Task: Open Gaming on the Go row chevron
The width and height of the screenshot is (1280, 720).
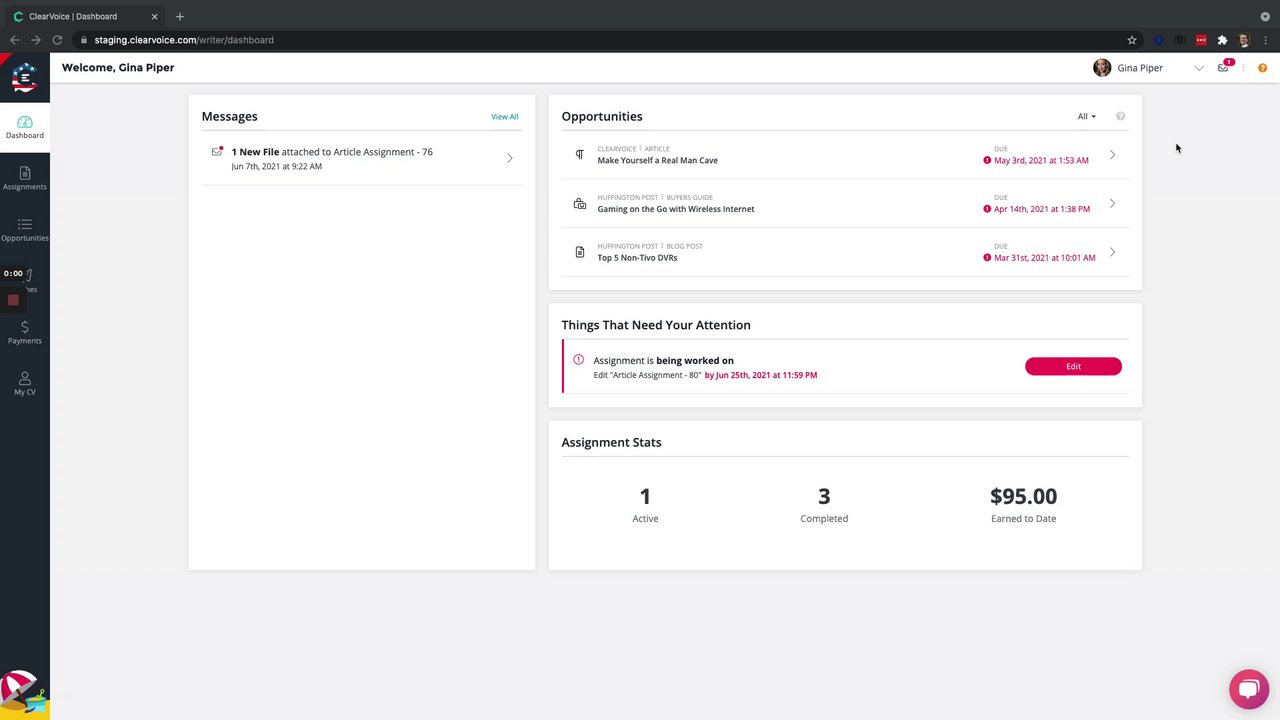Action: [1112, 204]
